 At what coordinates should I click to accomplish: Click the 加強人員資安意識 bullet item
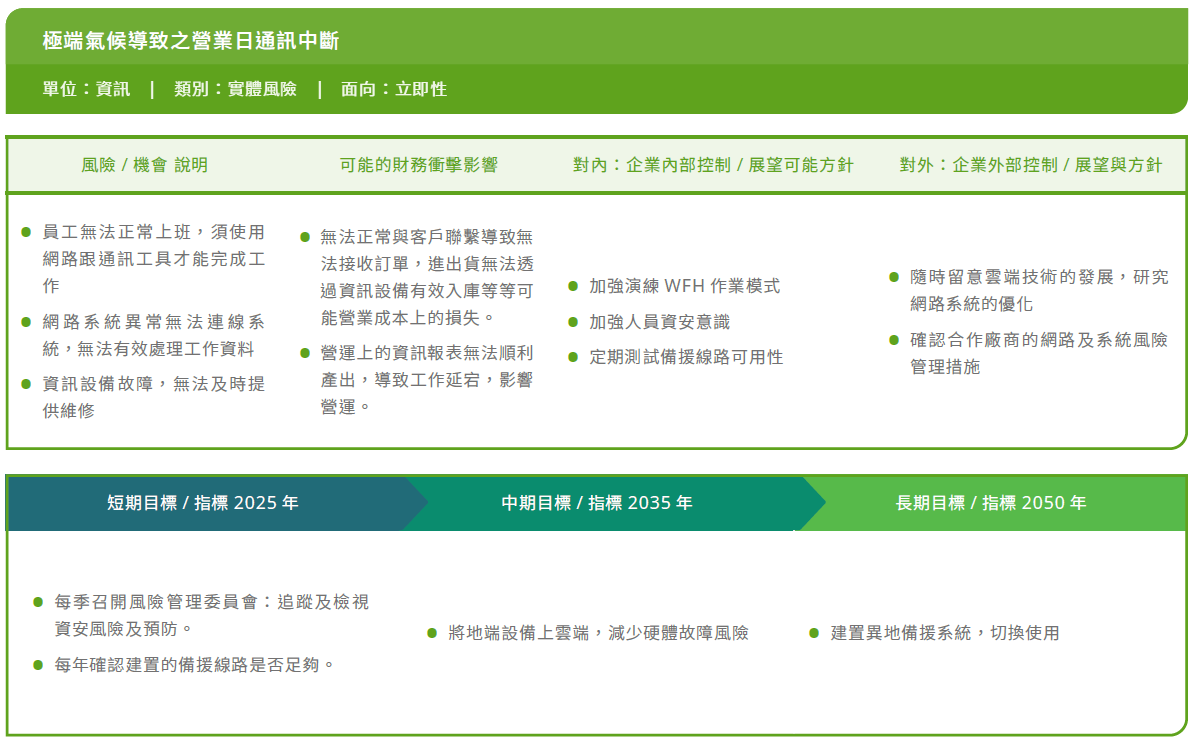[659, 322]
